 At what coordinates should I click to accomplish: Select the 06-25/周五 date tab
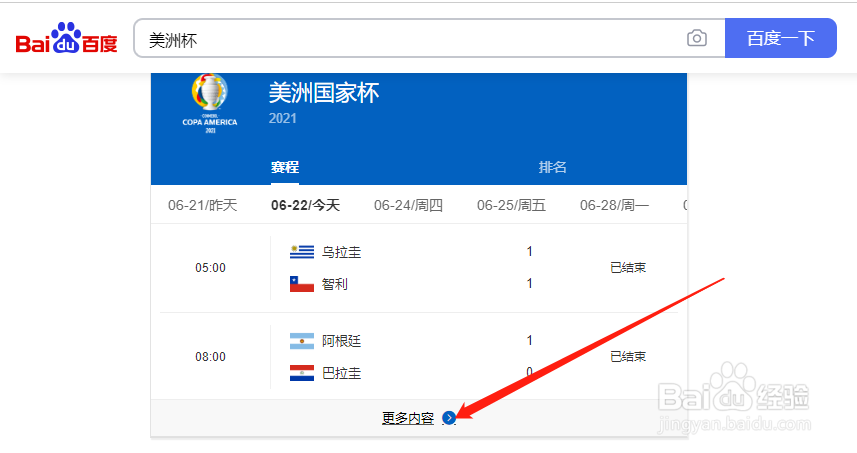coord(511,205)
